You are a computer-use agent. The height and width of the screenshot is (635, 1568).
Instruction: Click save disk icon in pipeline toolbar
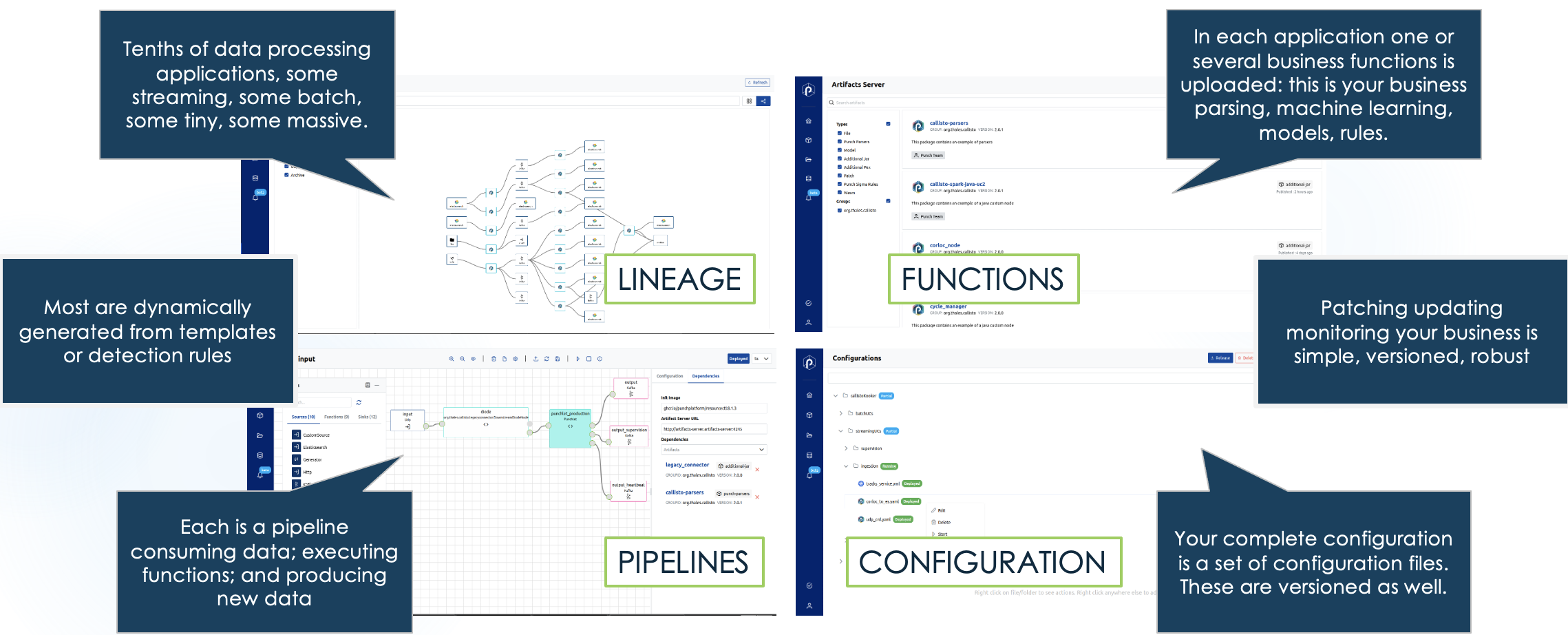[557, 359]
